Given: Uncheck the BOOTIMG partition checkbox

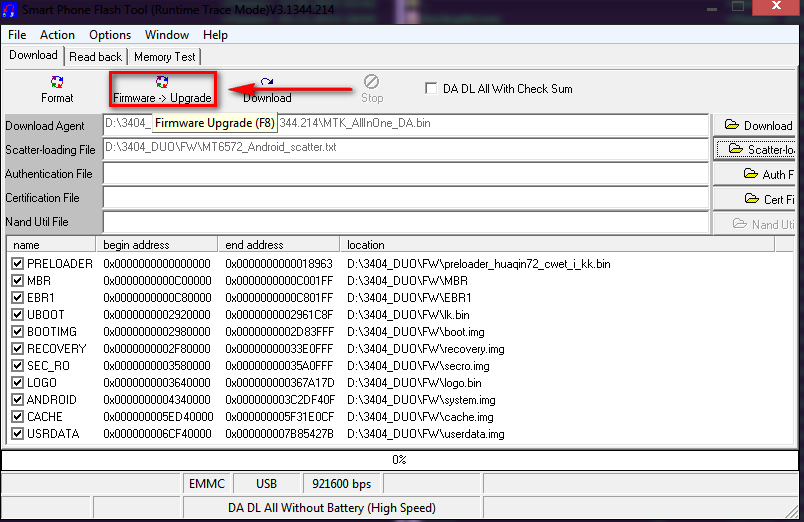Looking at the screenshot, I should [17, 331].
